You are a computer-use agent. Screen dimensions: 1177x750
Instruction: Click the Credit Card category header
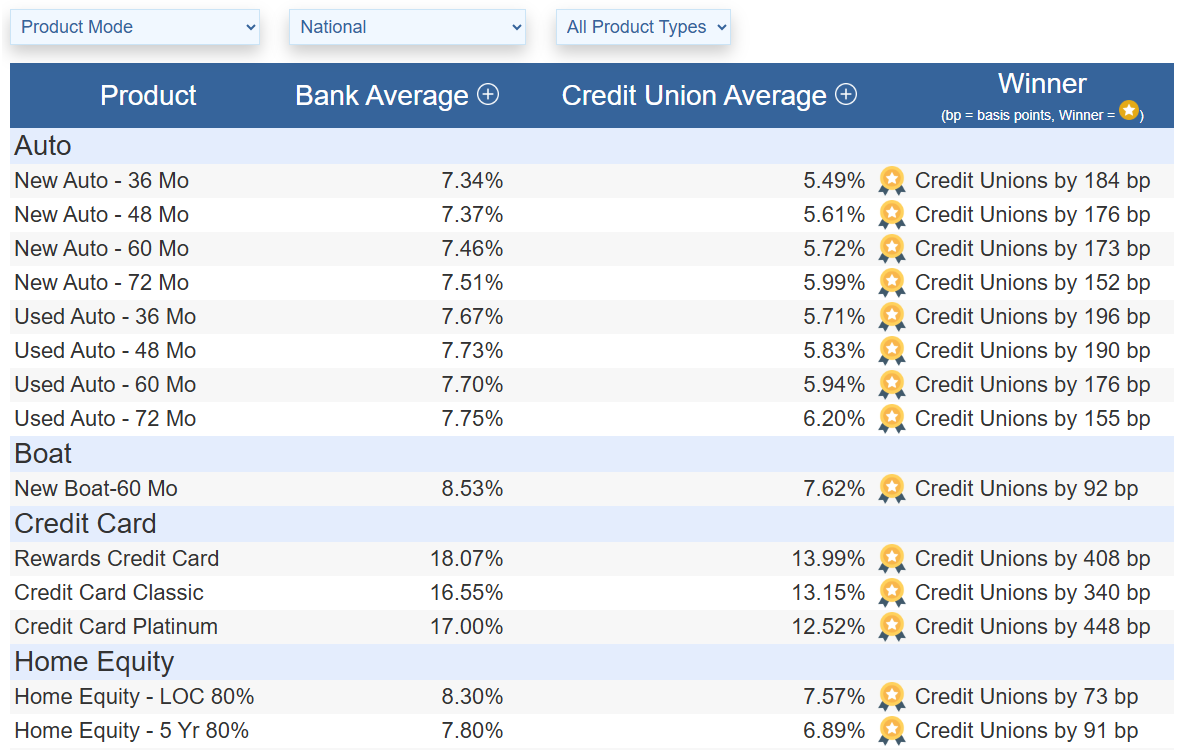click(x=85, y=524)
